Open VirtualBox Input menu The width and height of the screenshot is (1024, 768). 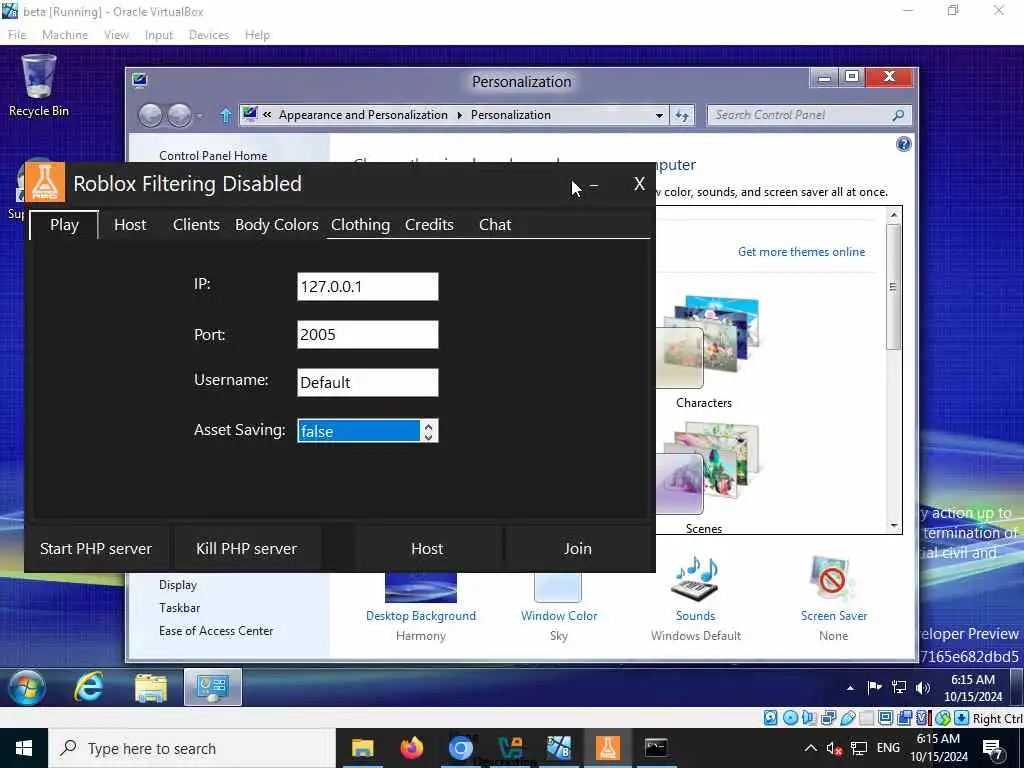point(159,35)
